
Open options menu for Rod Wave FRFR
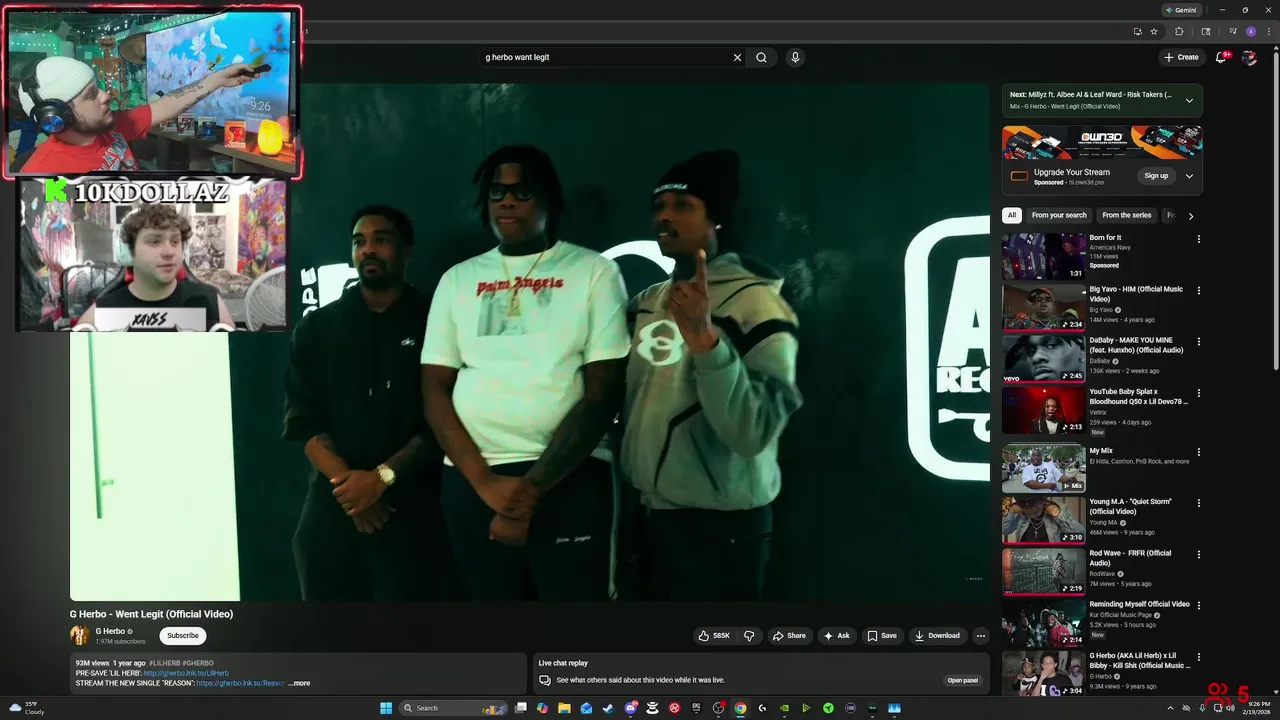[1198, 555]
